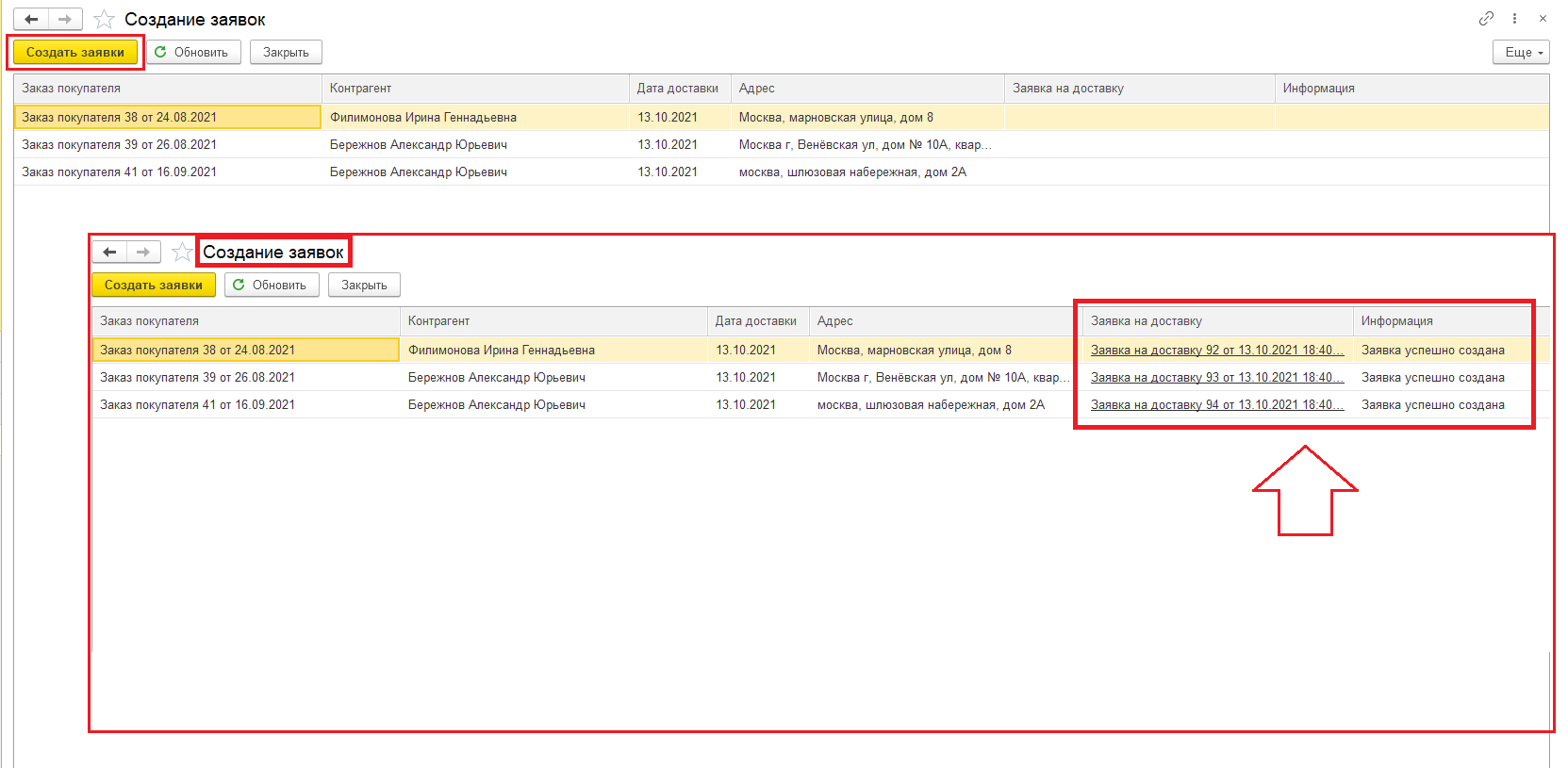Screen dimensions: 1568x768
Task: Select Заказ покупателя 41 in inset form
Action: [x=246, y=404]
